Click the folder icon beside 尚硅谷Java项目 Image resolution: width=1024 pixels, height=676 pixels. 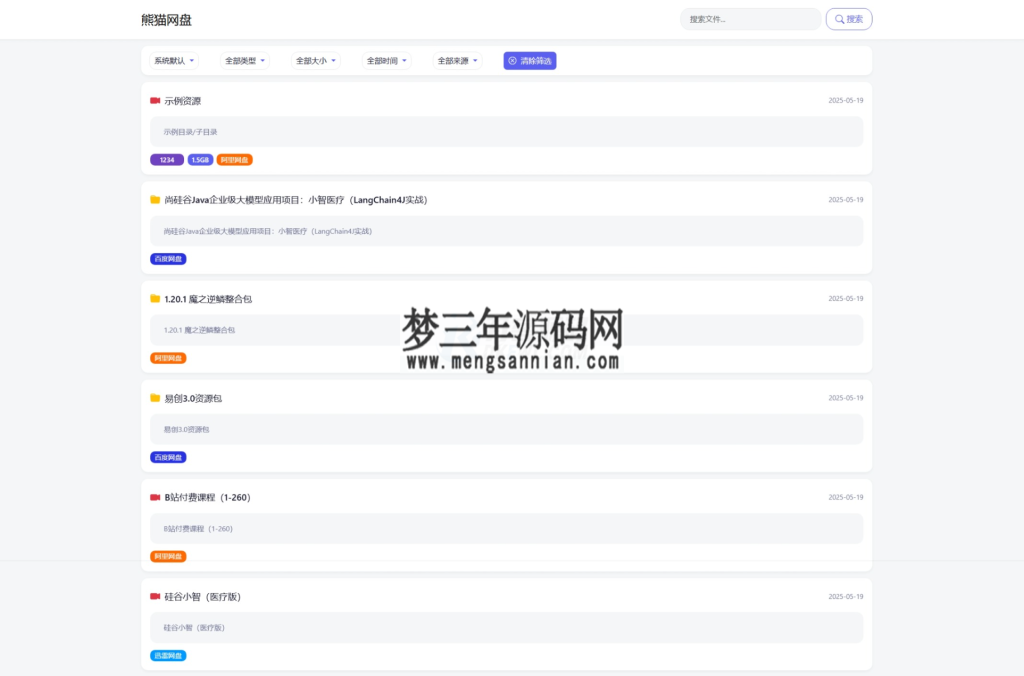coord(153,199)
